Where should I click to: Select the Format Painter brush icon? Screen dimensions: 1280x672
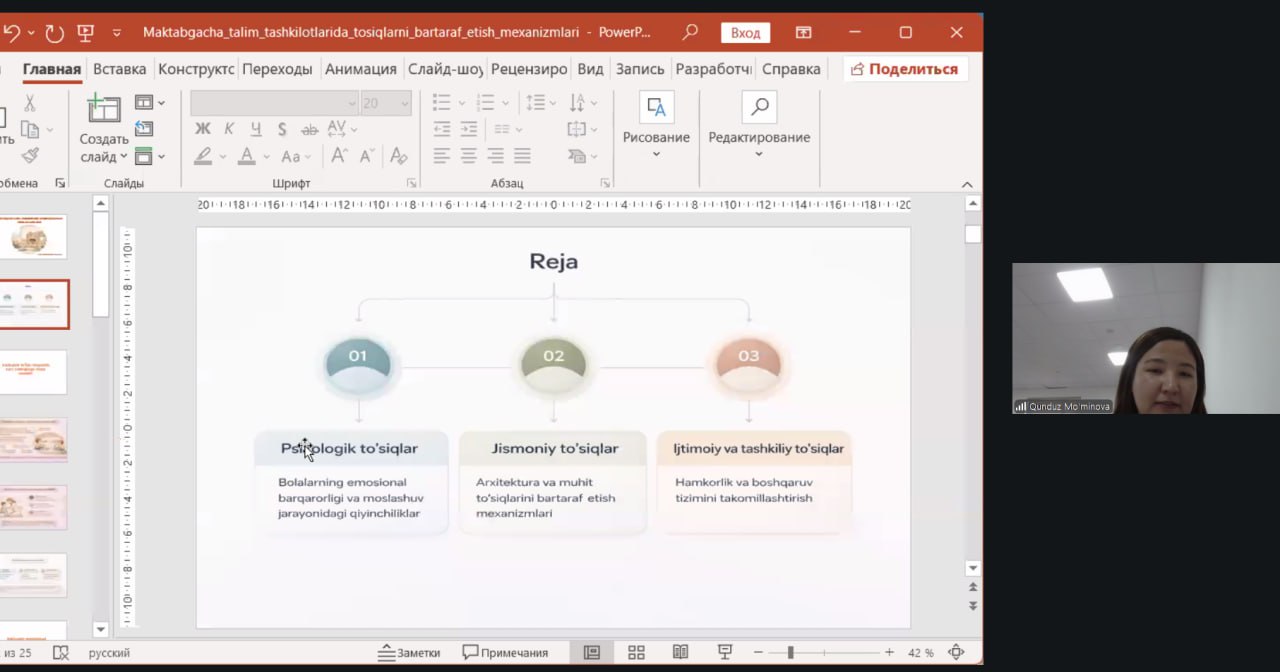point(30,155)
